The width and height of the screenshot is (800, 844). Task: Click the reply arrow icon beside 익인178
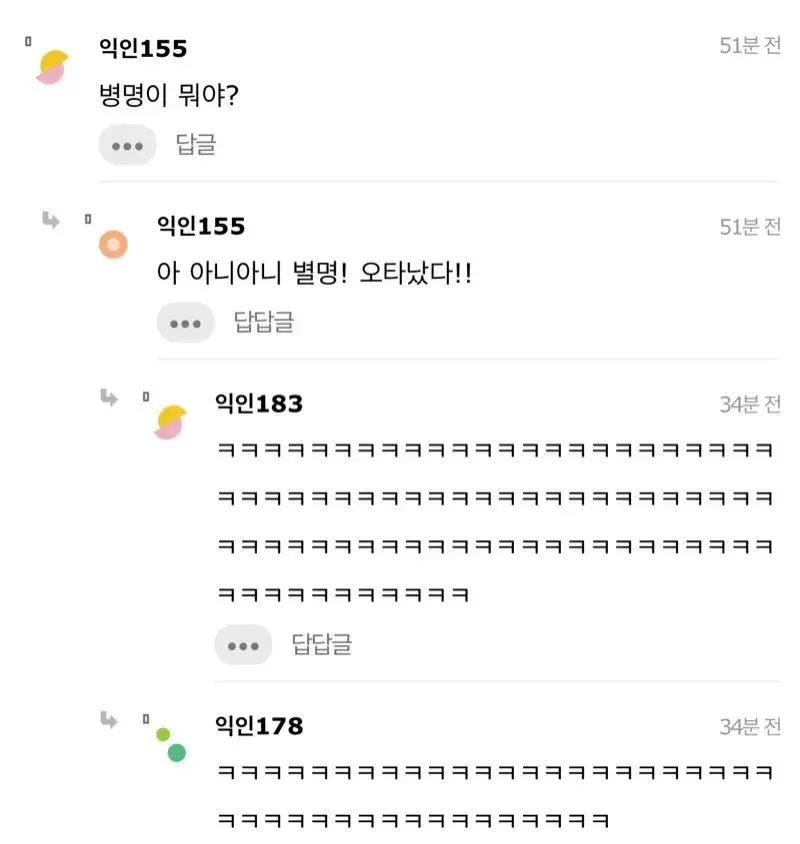[x=108, y=719]
